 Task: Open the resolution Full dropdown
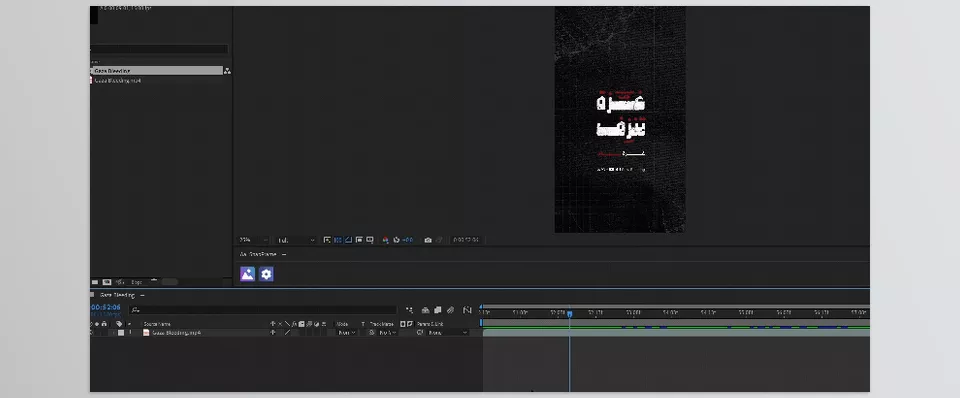point(296,240)
